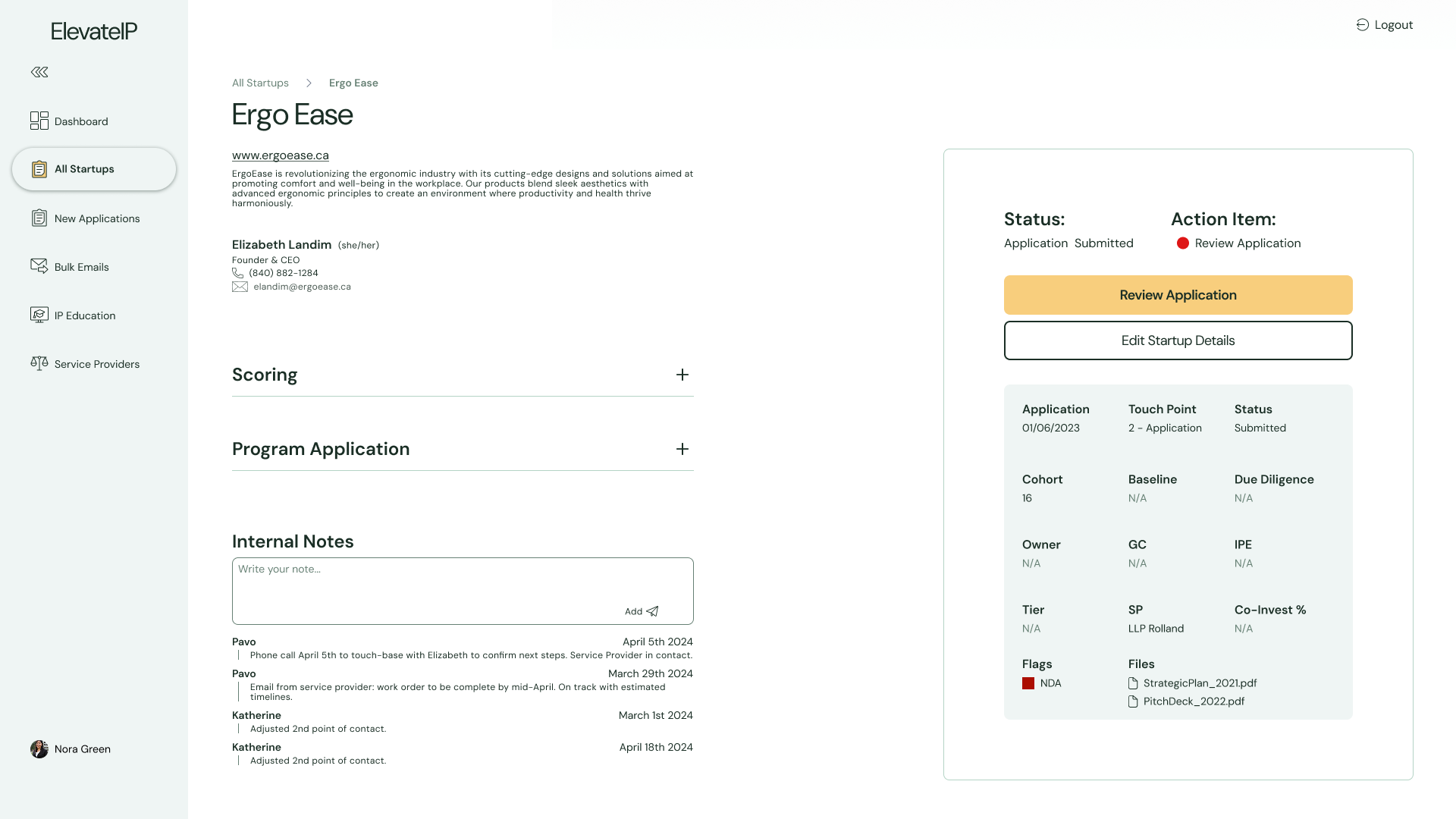Click the New Applications clipboard icon
The image size is (1456, 819).
[x=39, y=218]
